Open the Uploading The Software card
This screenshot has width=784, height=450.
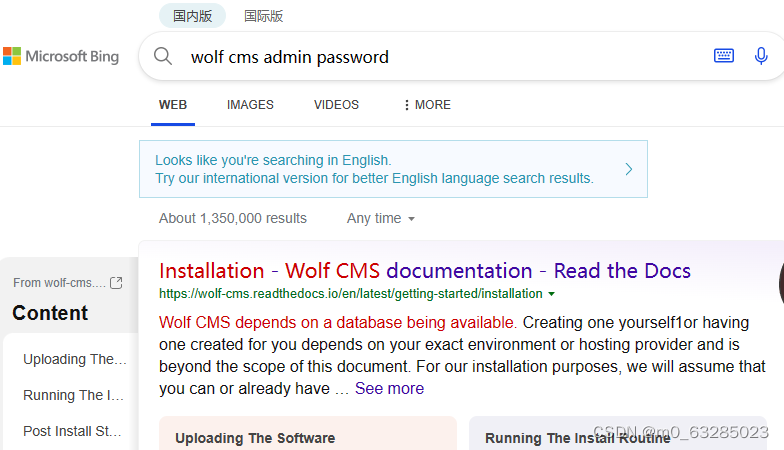point(308,434)
